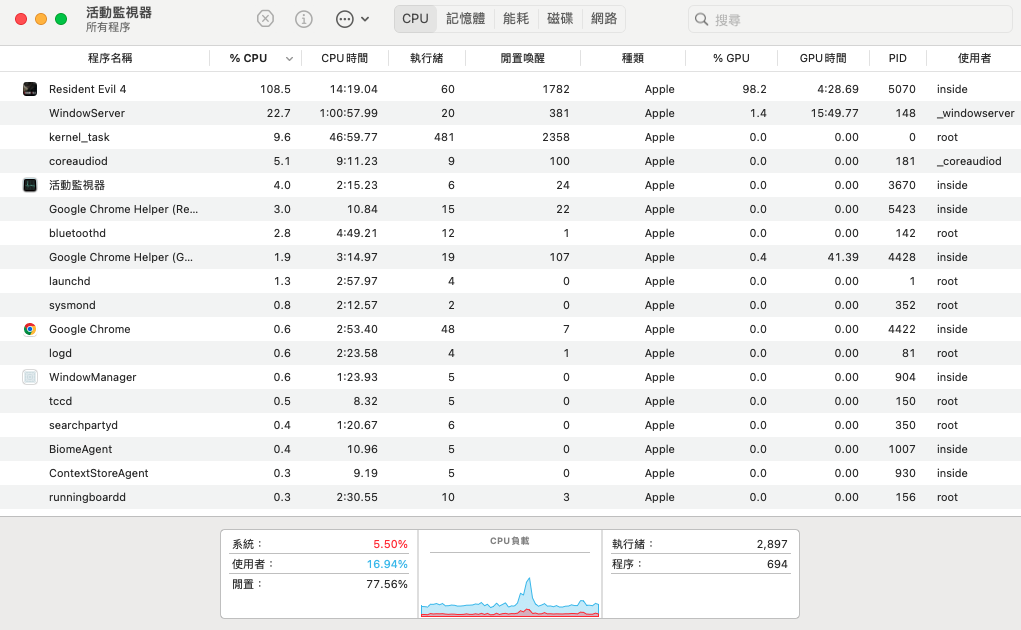1021x630 pixels.
Task: Sort by GPU時間 column header
Action: (x=823, y=58)
